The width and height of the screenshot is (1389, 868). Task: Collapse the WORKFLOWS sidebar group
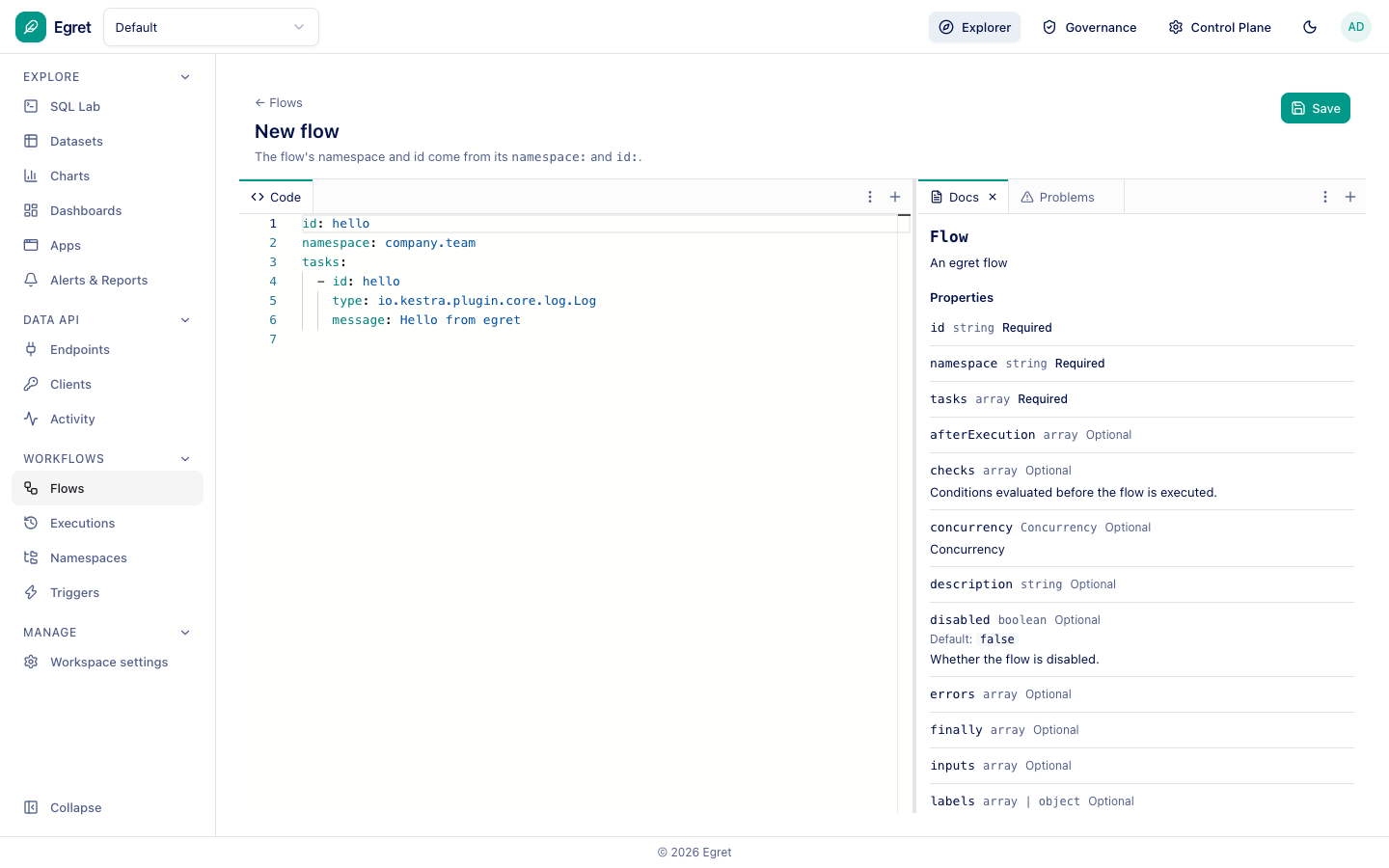[185, 459]
